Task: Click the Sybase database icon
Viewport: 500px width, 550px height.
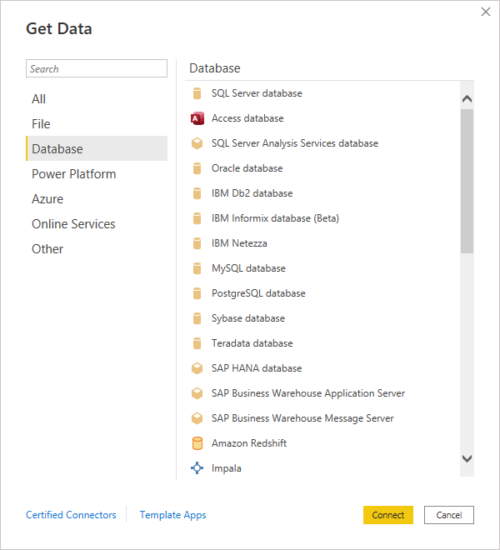Action: 197,318
